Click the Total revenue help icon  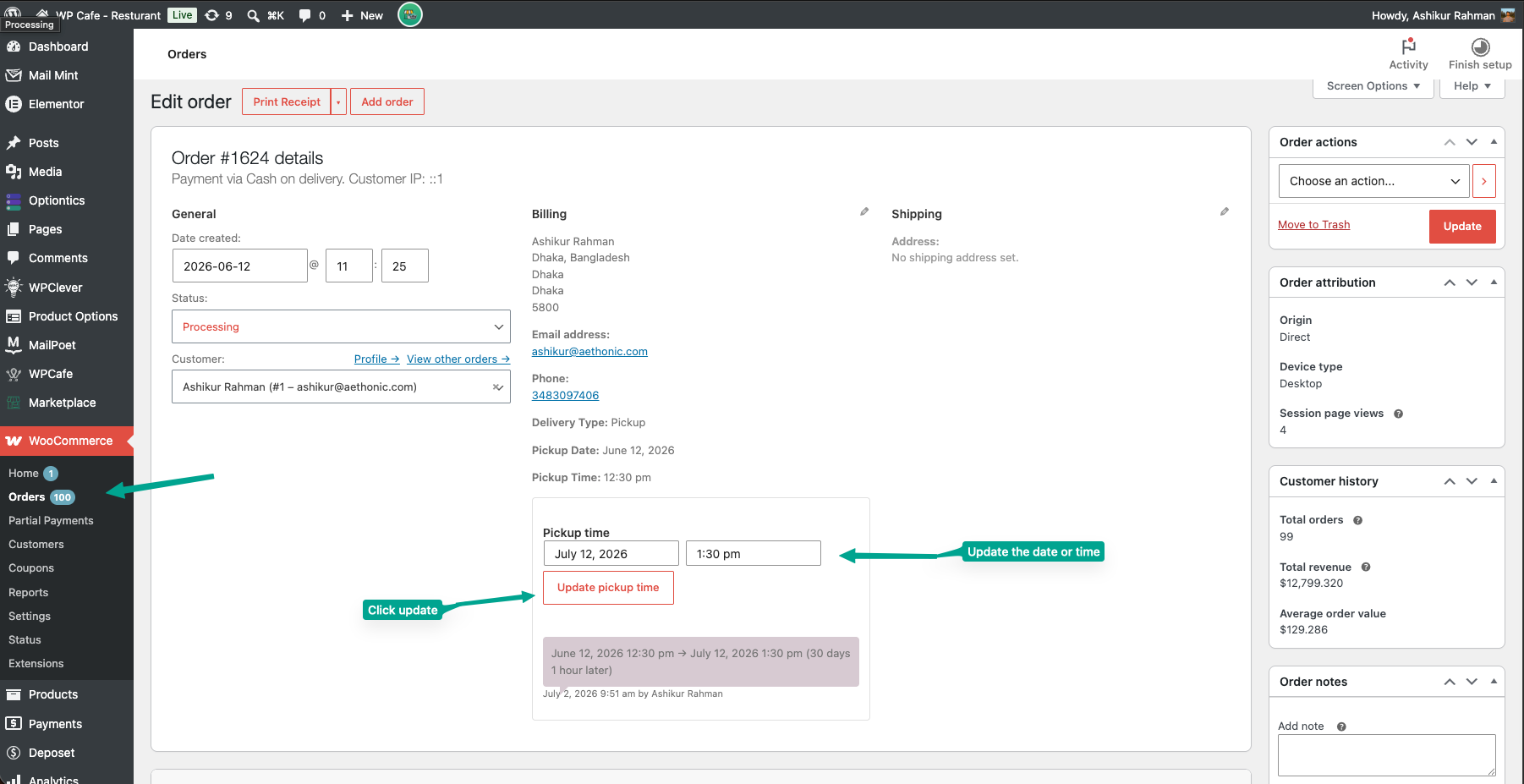coord(1366,567)
